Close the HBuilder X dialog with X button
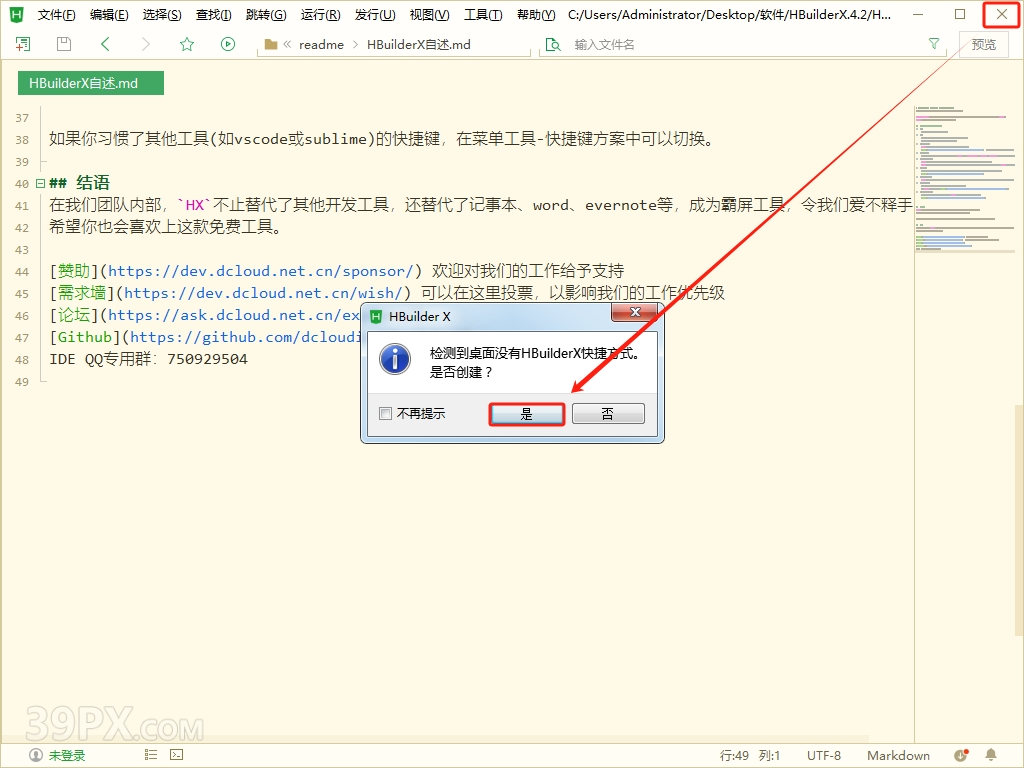This screenshot has width=1024, height=768. click(x=634, y=313)
